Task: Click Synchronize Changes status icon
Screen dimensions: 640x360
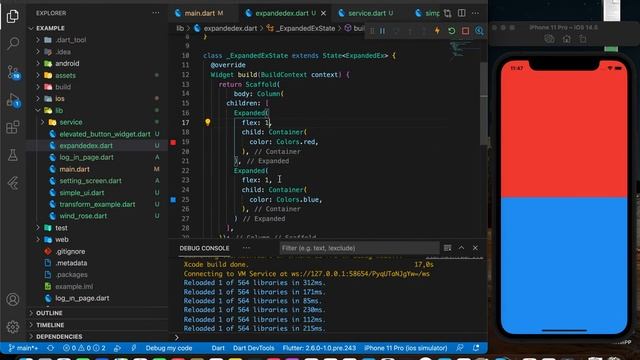Action: pyautogui.click(x=50, y=348)
